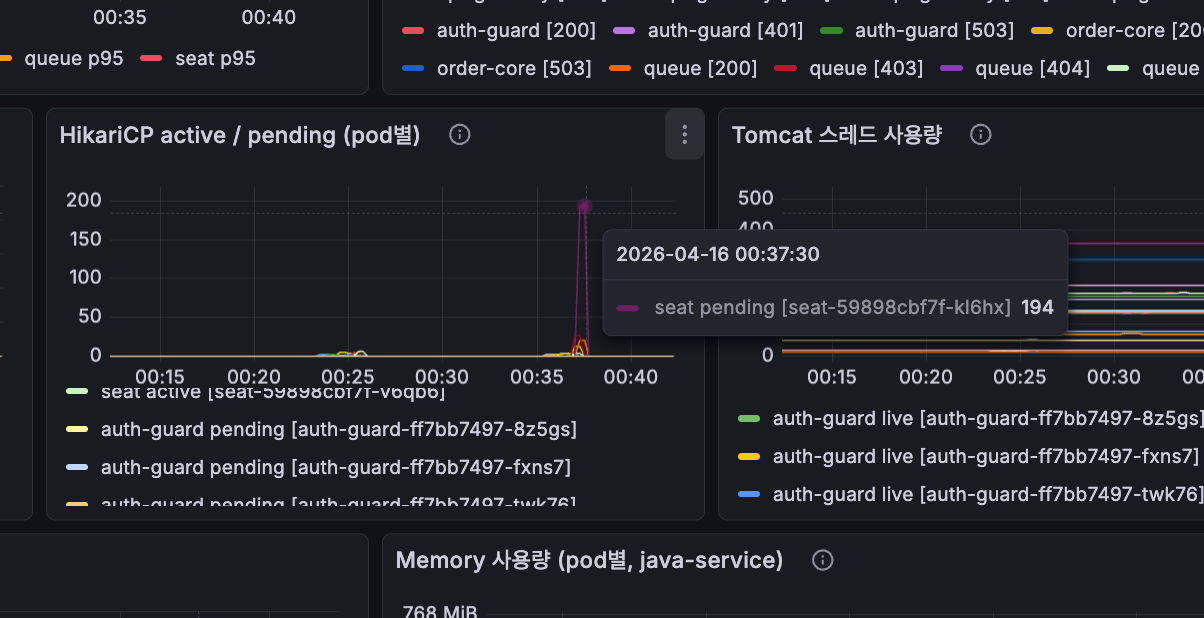Open the HikariCP panel kebab menu
Screen dimensions: 1204x618
pos(684,134)
